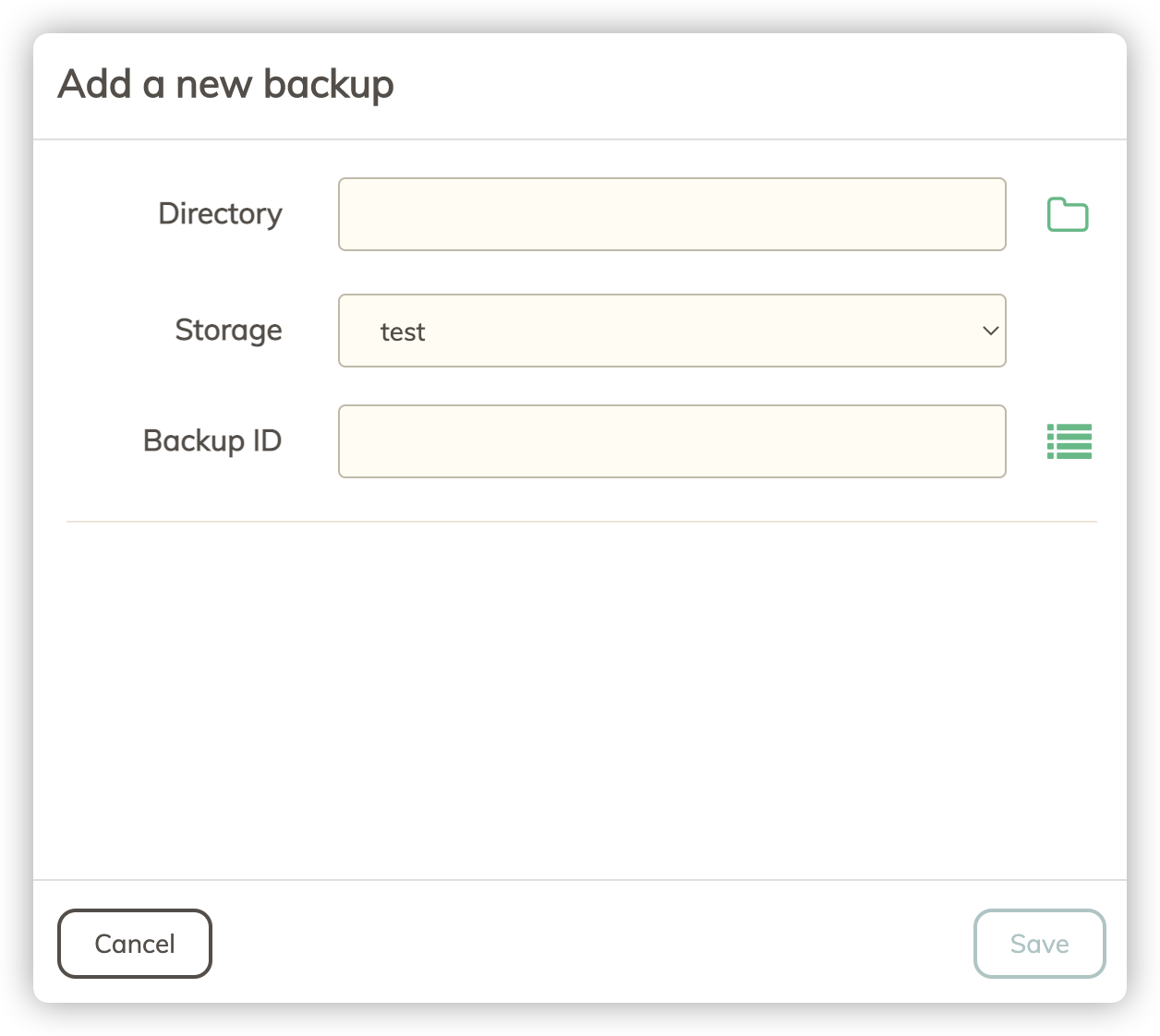The height and width of the screenshot is (1036, 1160).
Task: Click the dialog footer between Cancel and Save
Action: [591, 944]
